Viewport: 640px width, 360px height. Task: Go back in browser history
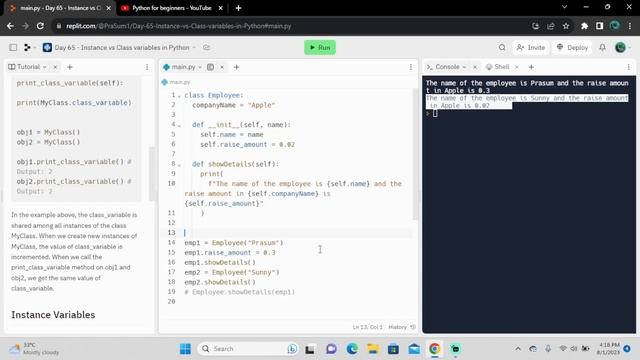[x=10, y=26]
